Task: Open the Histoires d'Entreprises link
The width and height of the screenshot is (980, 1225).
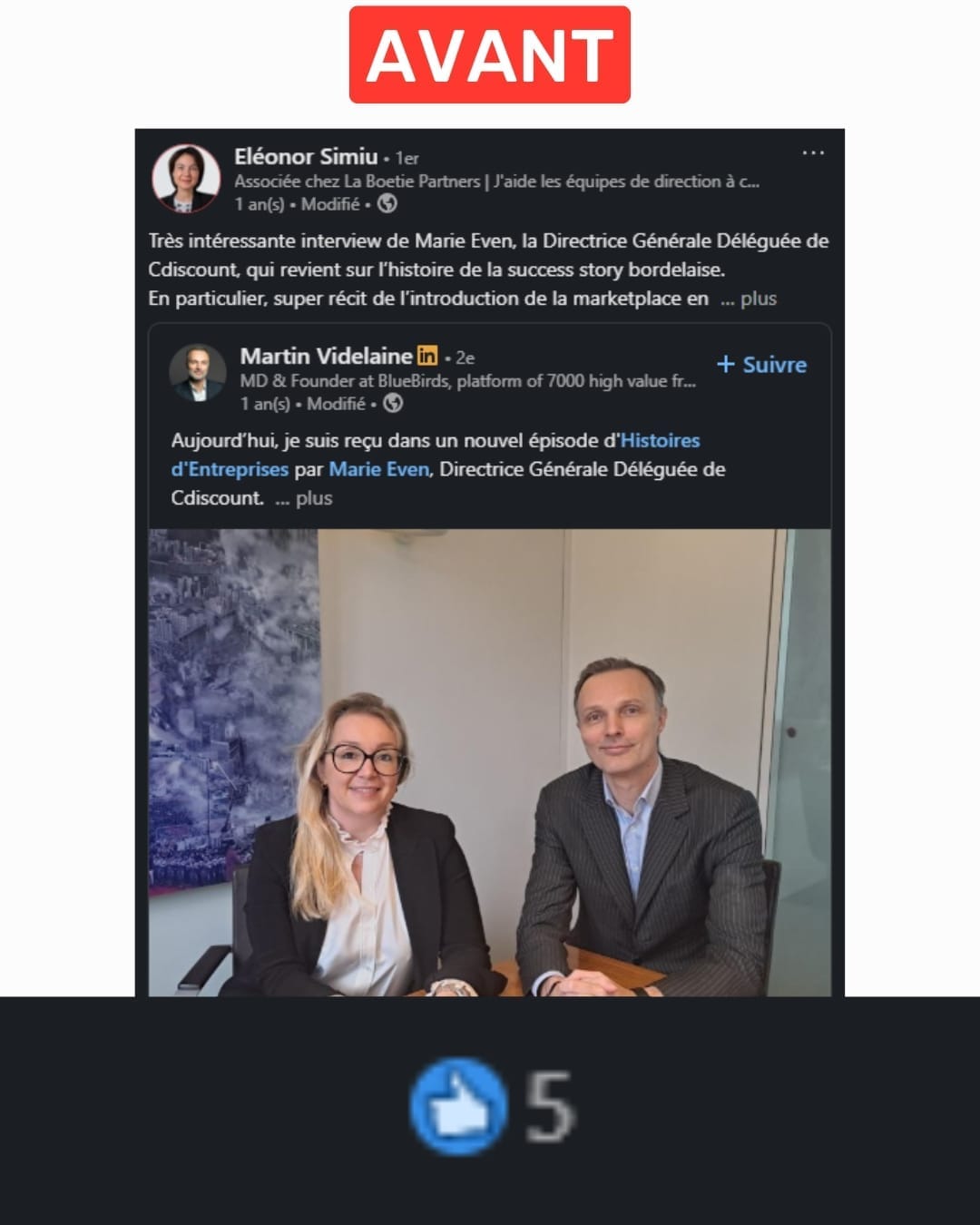Action: click(436, 455)
